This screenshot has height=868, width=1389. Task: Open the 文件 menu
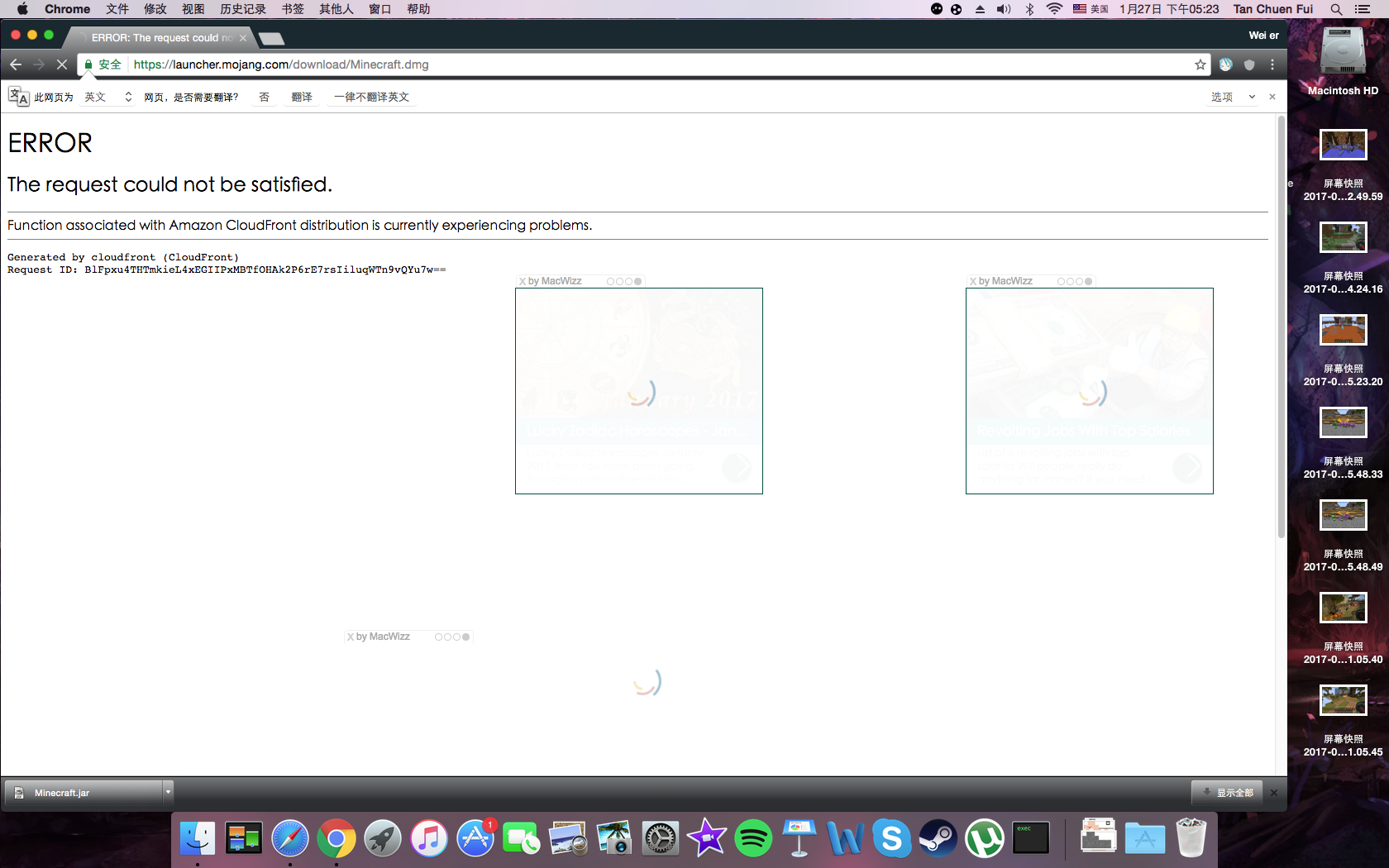pos(117,9)
